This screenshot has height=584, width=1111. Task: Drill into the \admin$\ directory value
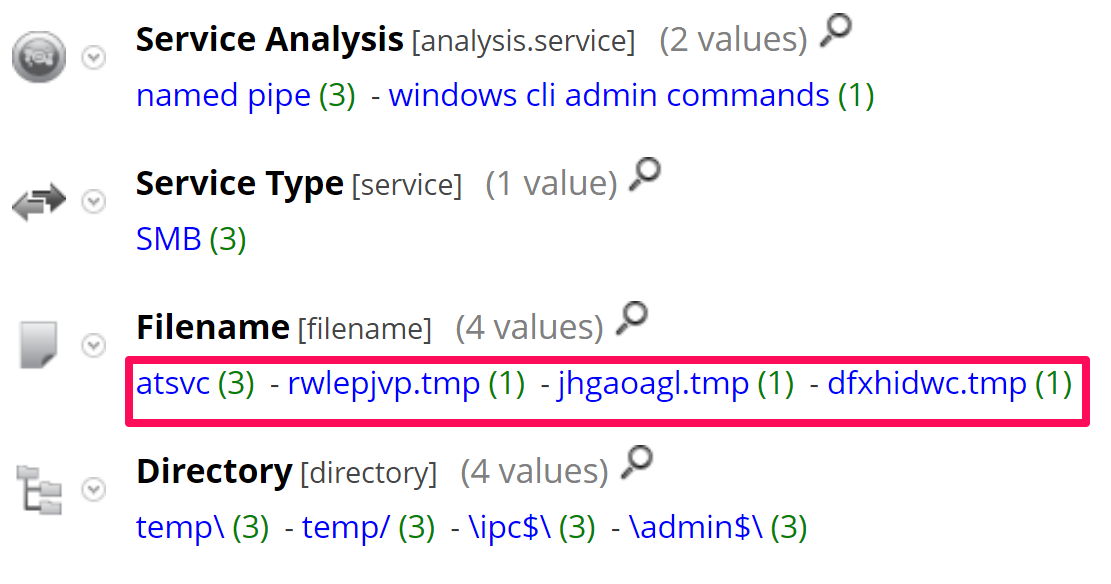[x=696, y=527]
